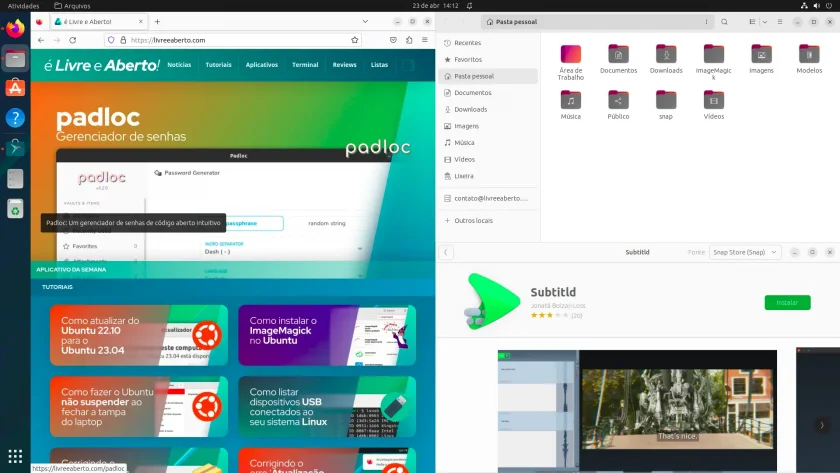Open the Notícias menu on the site

coord(179,65)
